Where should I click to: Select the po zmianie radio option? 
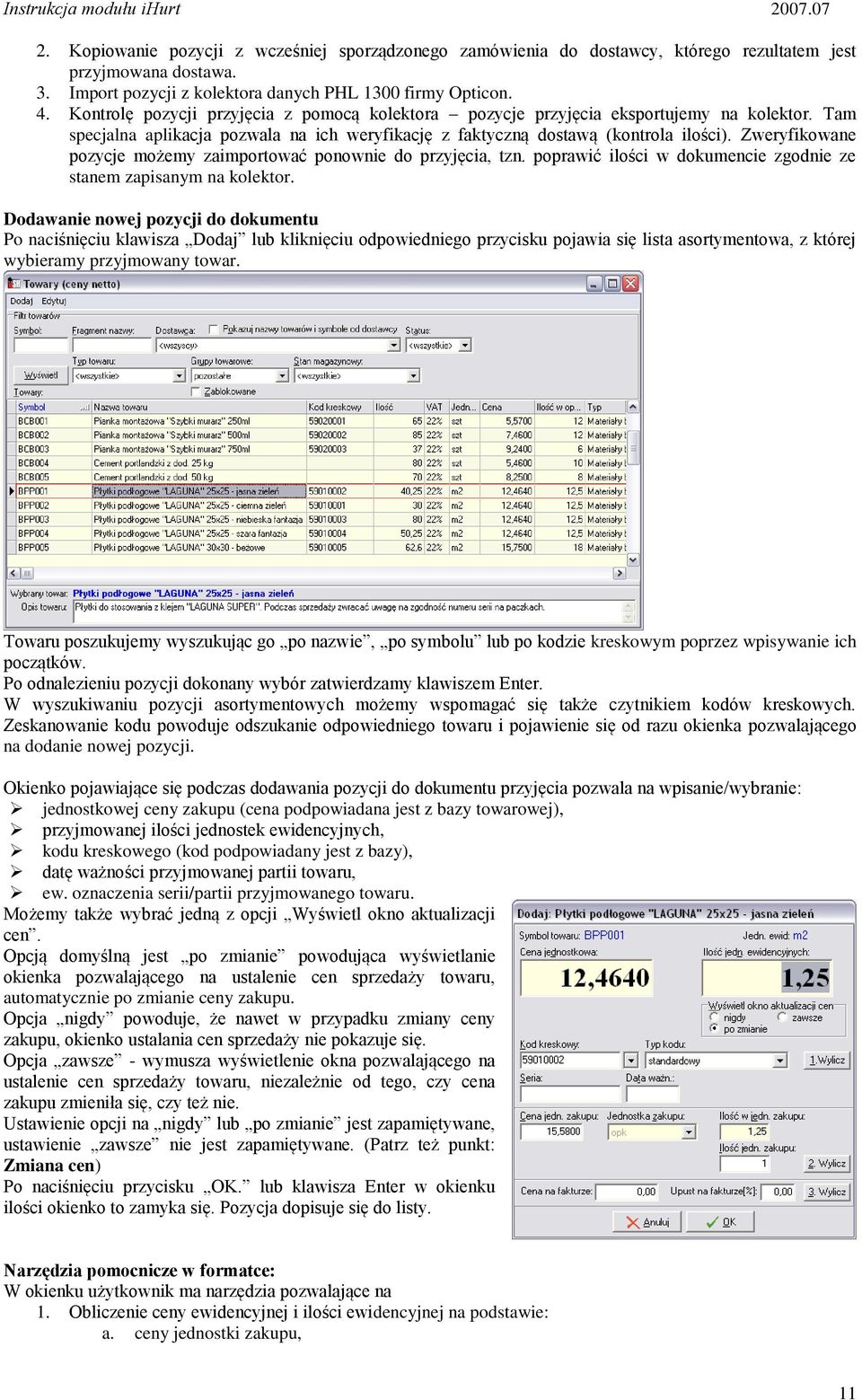click(715, 1029)
